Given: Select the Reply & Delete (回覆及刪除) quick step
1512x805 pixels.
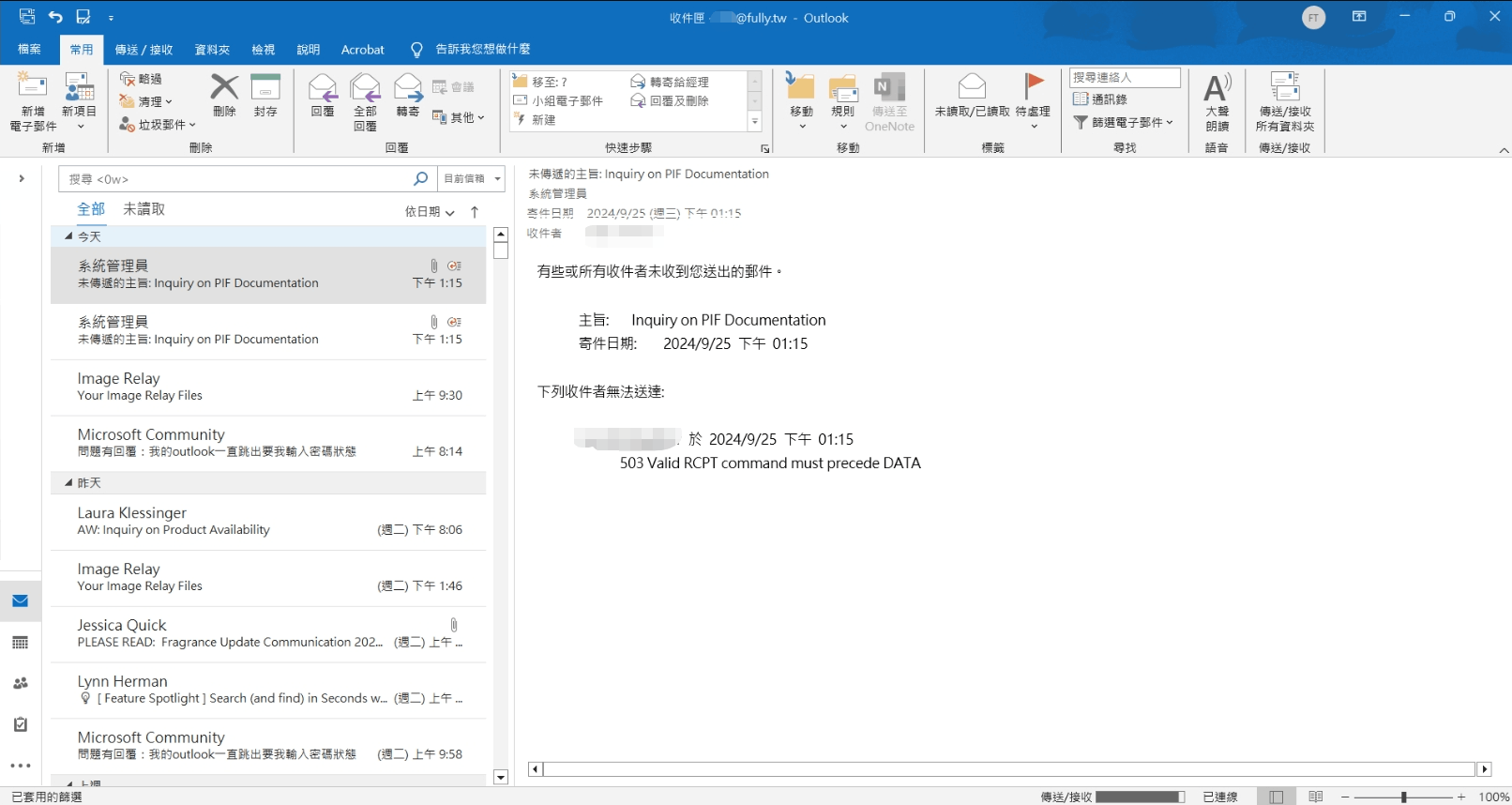Looking at the screenshot, I should (x=670, y=100).
